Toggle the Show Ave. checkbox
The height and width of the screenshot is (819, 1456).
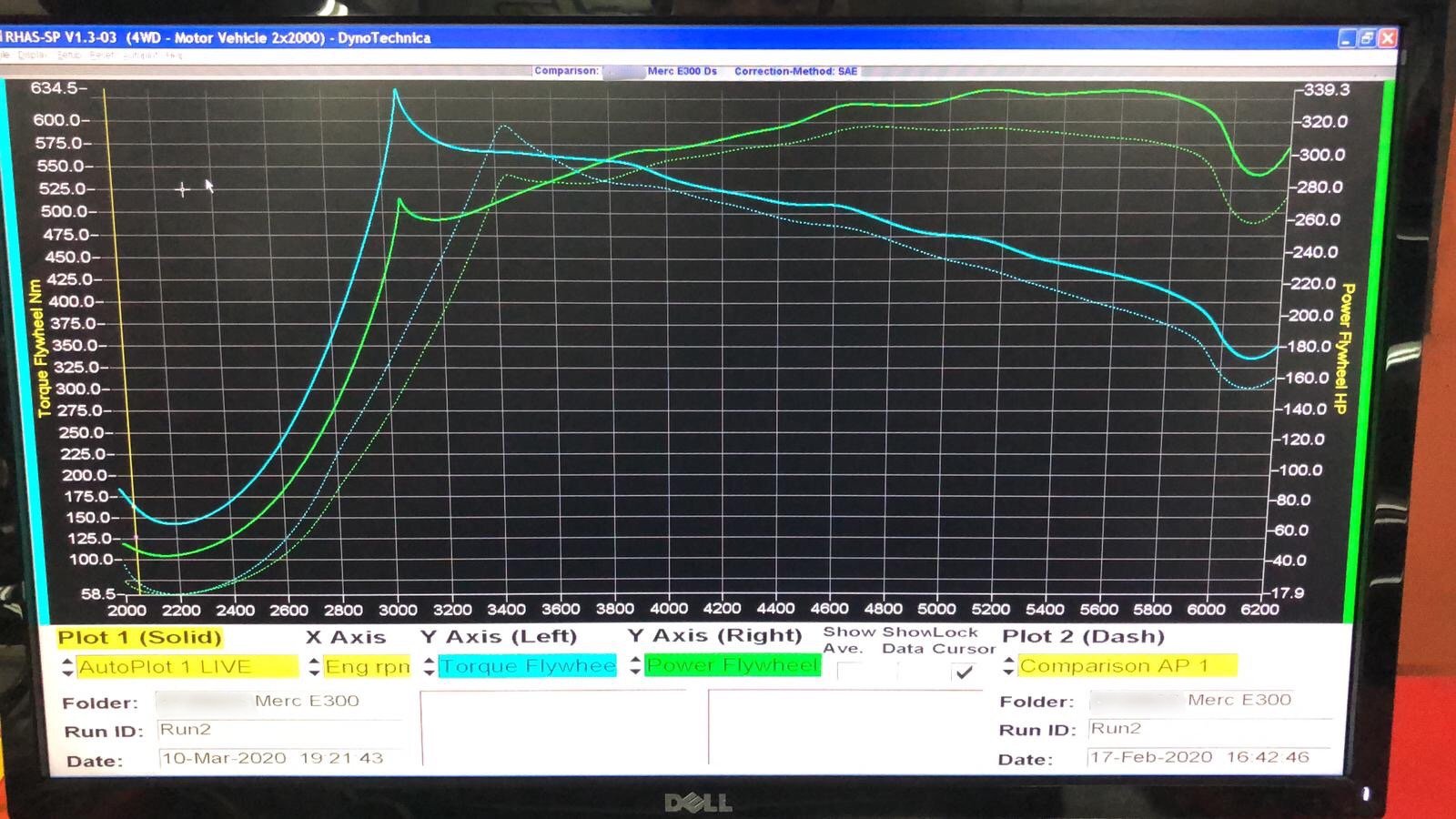click(x=851, y=672)
